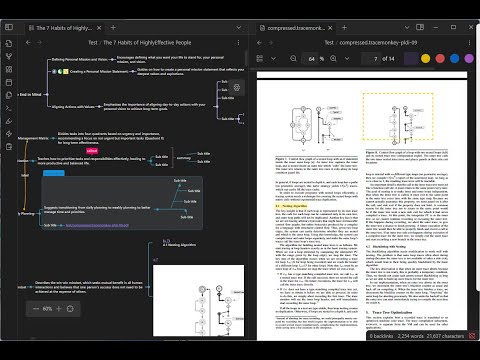Navigate forward in the mind map pane
The height and width of the screenshot is (360, 480).
[x=39, y=42]
